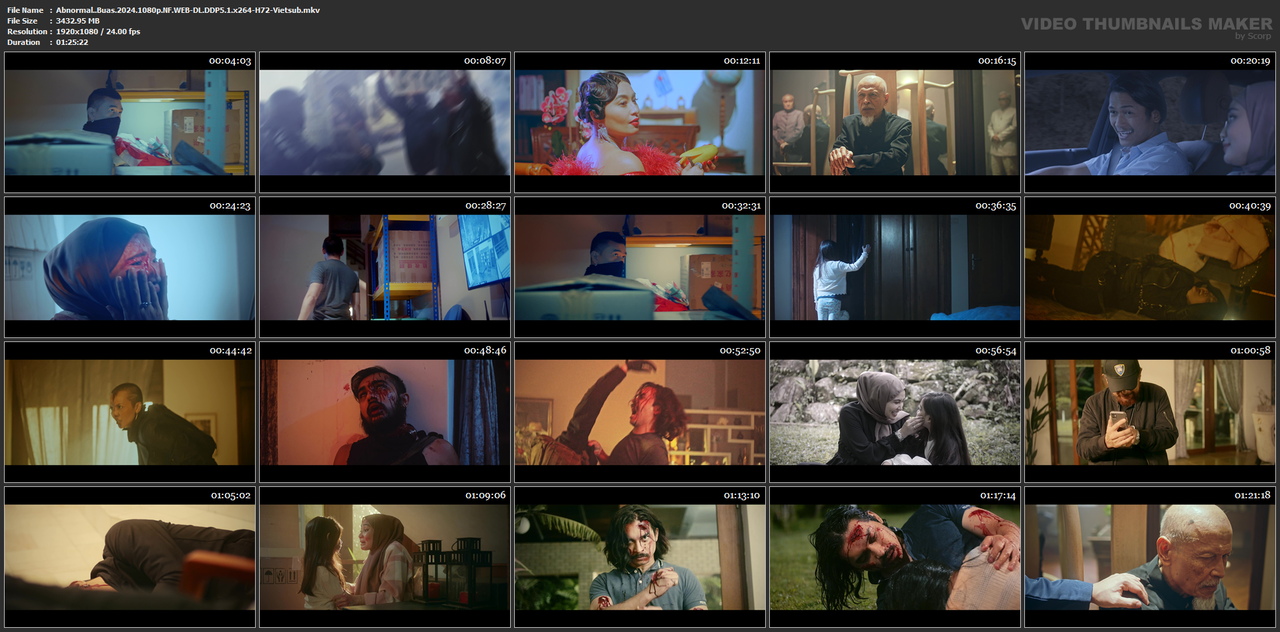This screenshot has height=632, width=1280.
Task: Open the 00:32:31 masked man thumbnail
Action: 640,267
